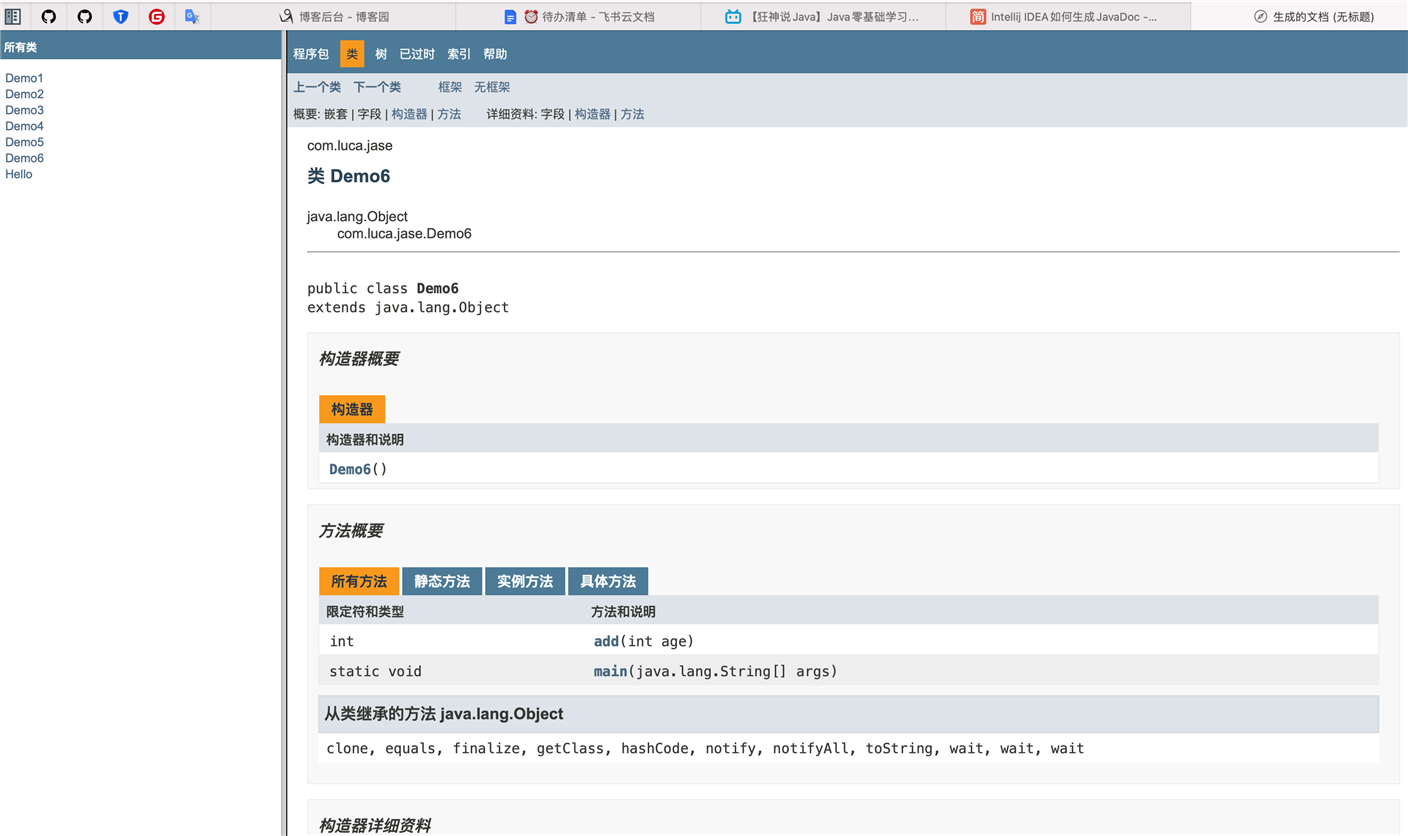
Task: Open the main method link
Action: (610, 671)
